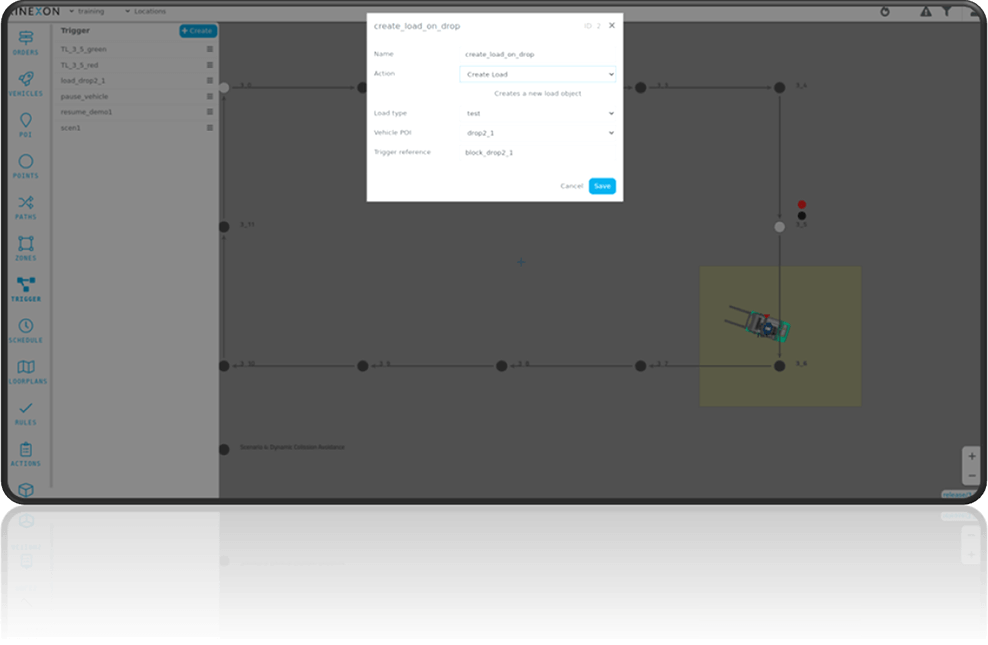Open the Orders section in sidebar
This screenshot has width=988, height=645.
[26, 42]
